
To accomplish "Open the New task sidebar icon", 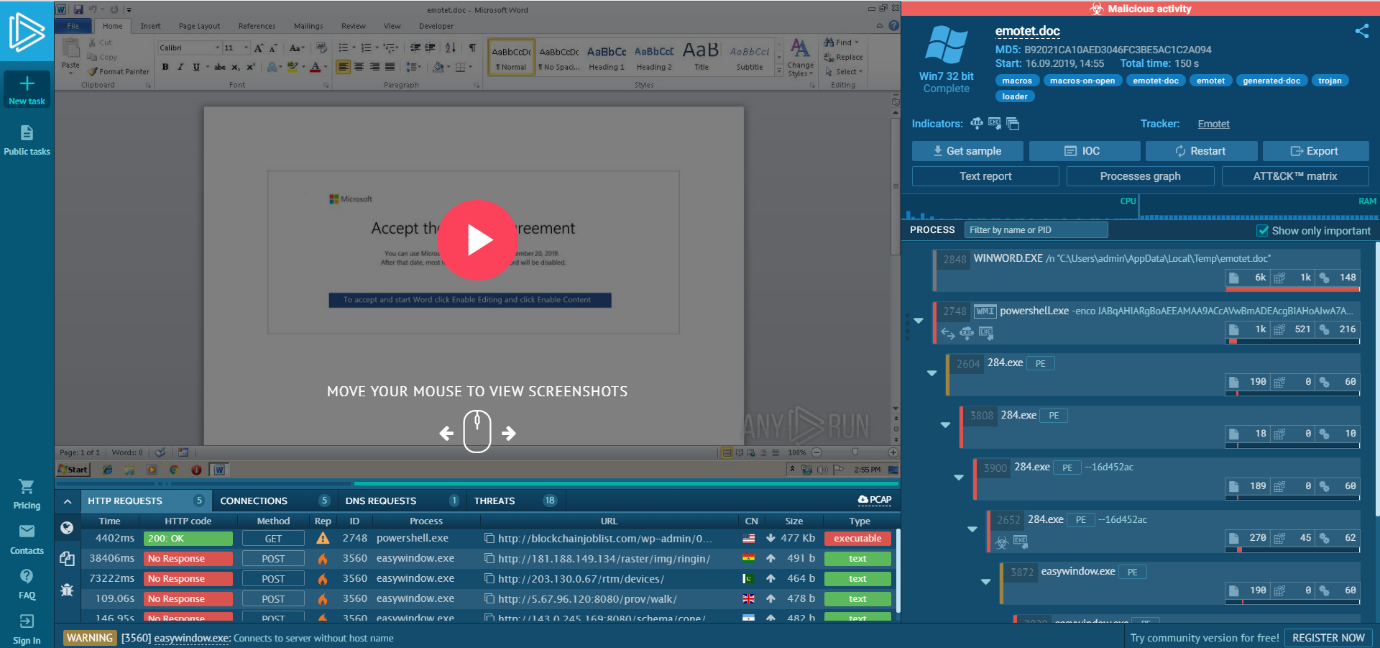I will [27, 89].
